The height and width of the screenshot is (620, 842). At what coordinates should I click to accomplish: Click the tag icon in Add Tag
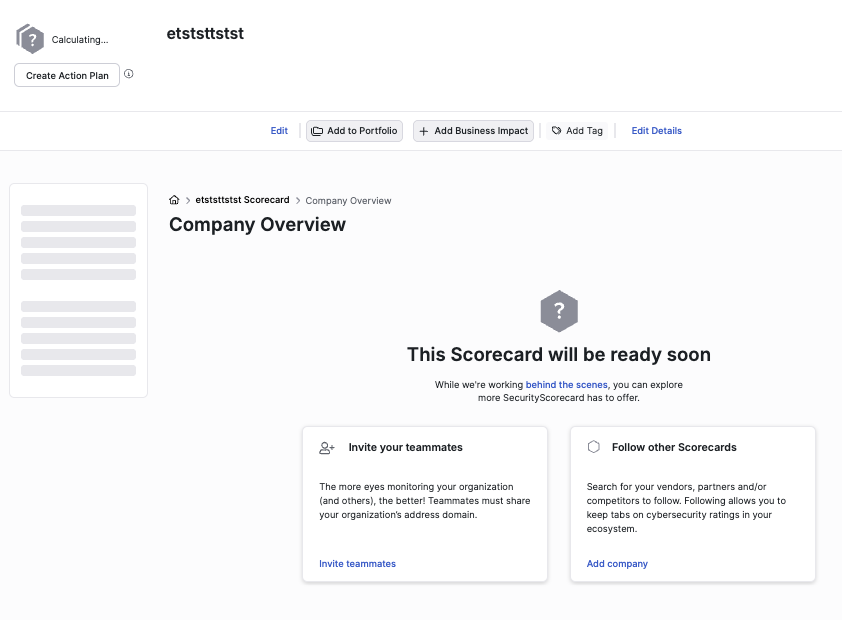click(557, 130)
